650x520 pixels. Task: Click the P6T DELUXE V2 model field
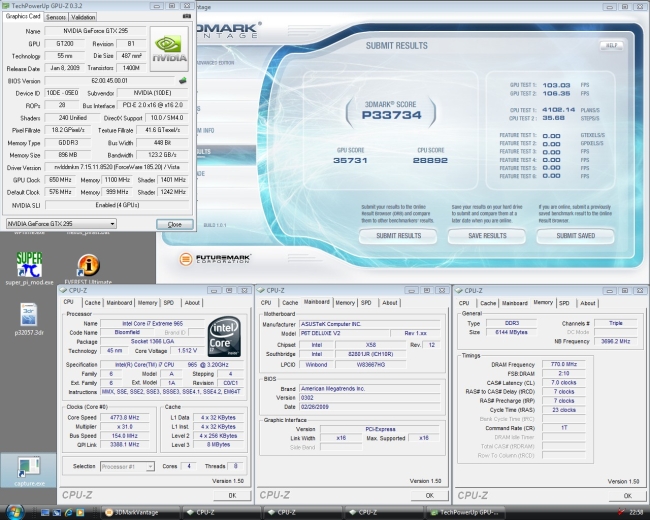click(344, 333)
